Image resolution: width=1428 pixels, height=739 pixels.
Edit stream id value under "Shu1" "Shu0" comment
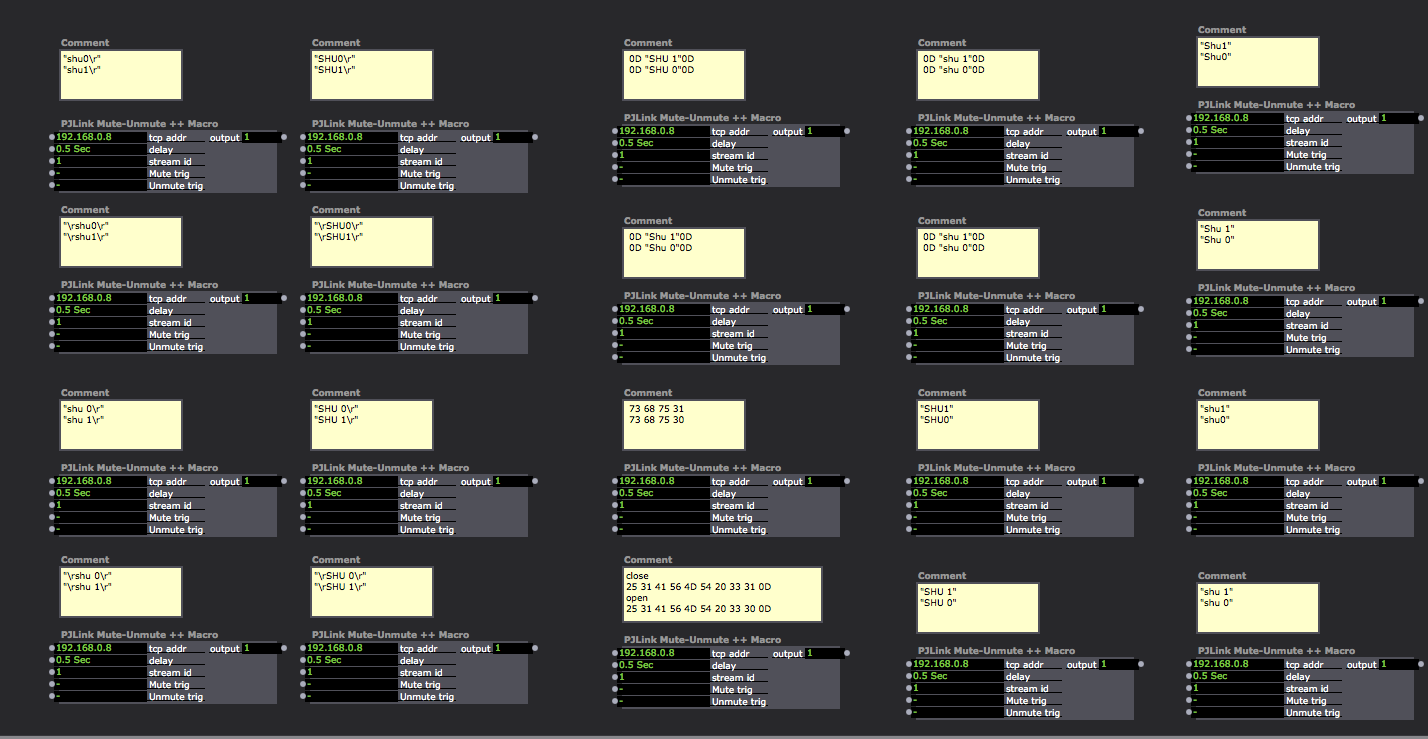pos(1238,142)
